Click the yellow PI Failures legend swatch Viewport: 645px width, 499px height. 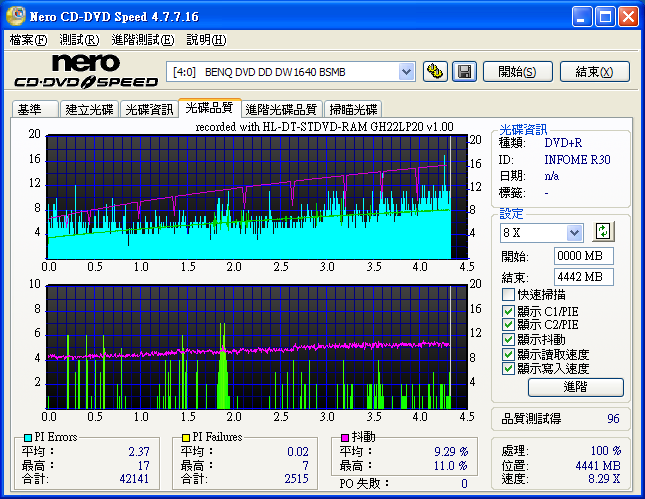click(186, 438)
